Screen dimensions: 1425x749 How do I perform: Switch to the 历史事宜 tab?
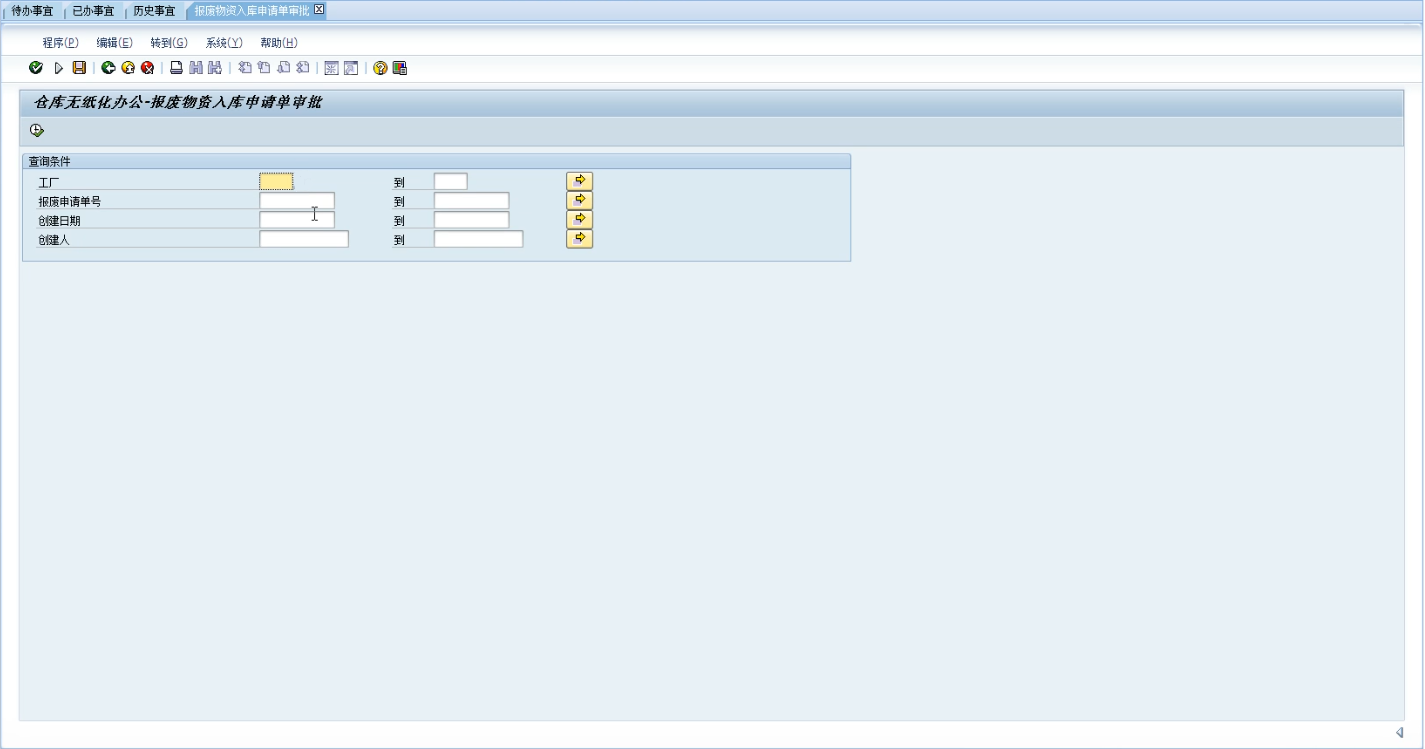point(154,11)
